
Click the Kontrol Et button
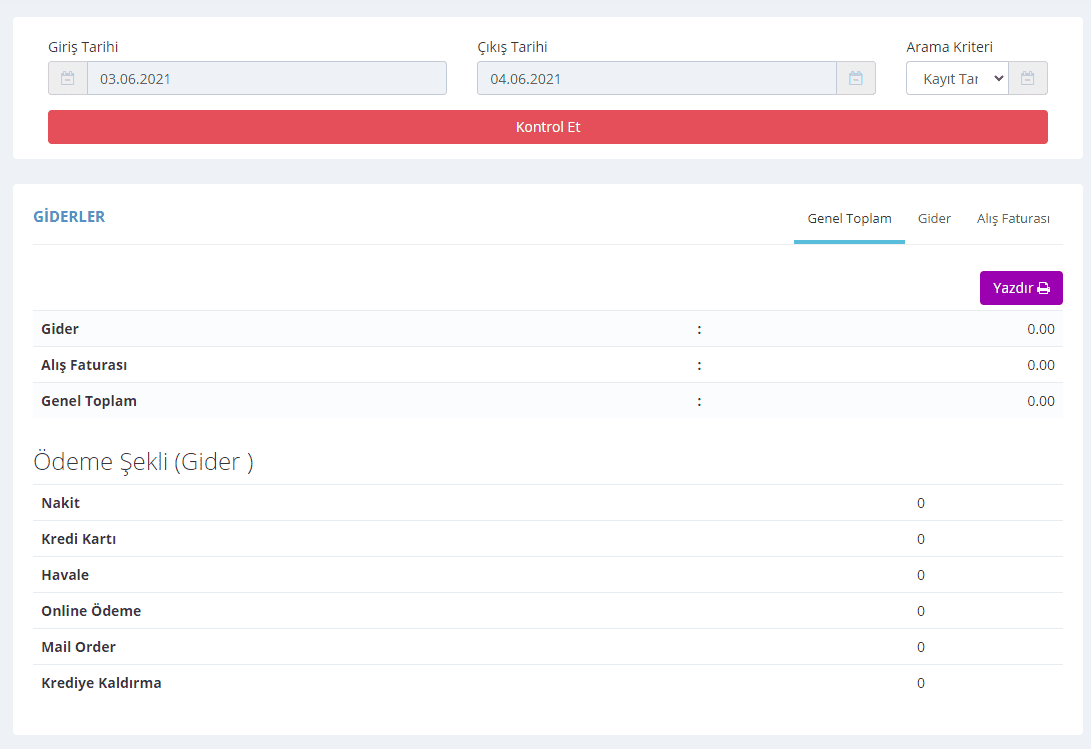pos(548,127)
